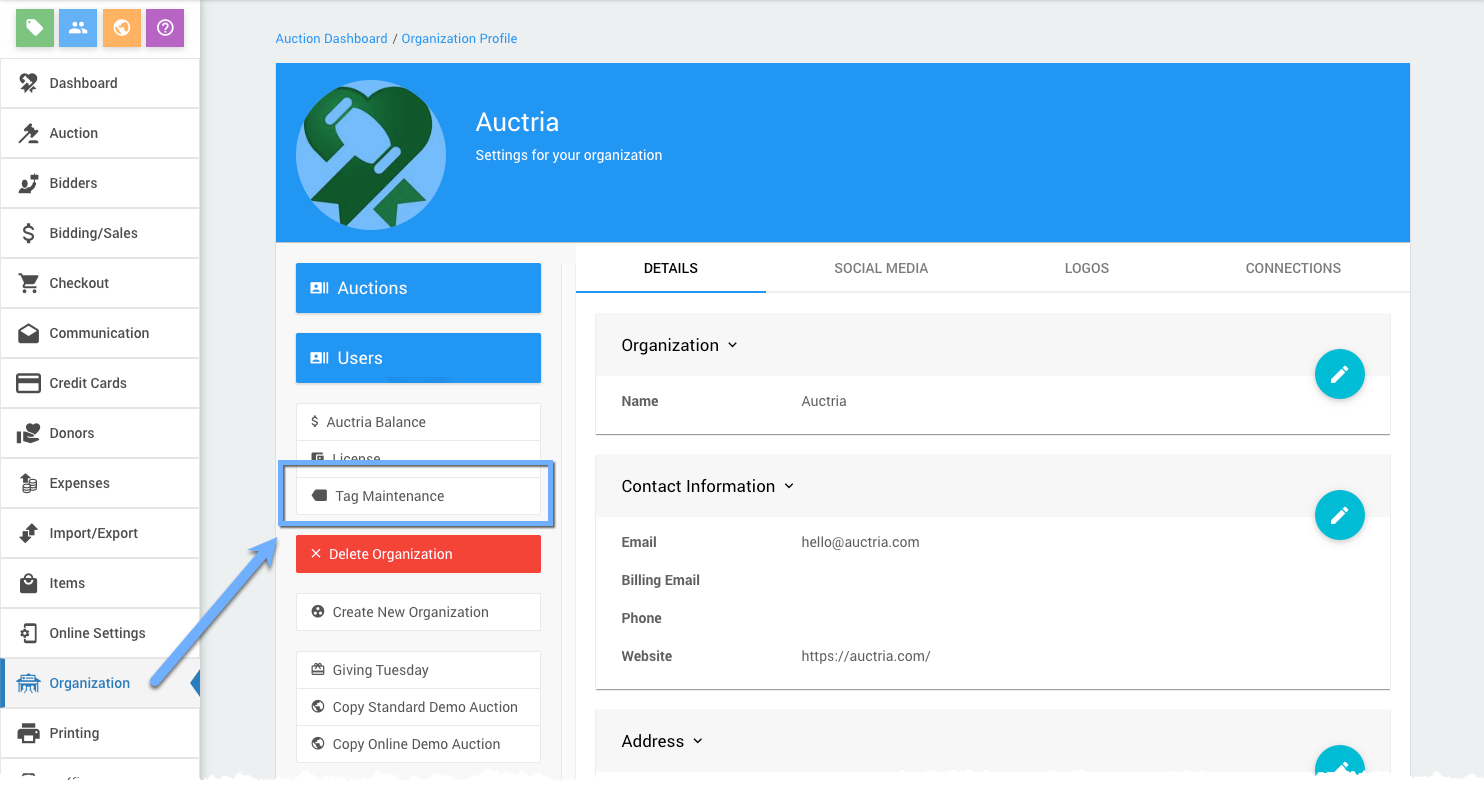Viewport: 1484px width, 805px height.
Task: Open the orange globe icon
Action: (x=121, y=28)
